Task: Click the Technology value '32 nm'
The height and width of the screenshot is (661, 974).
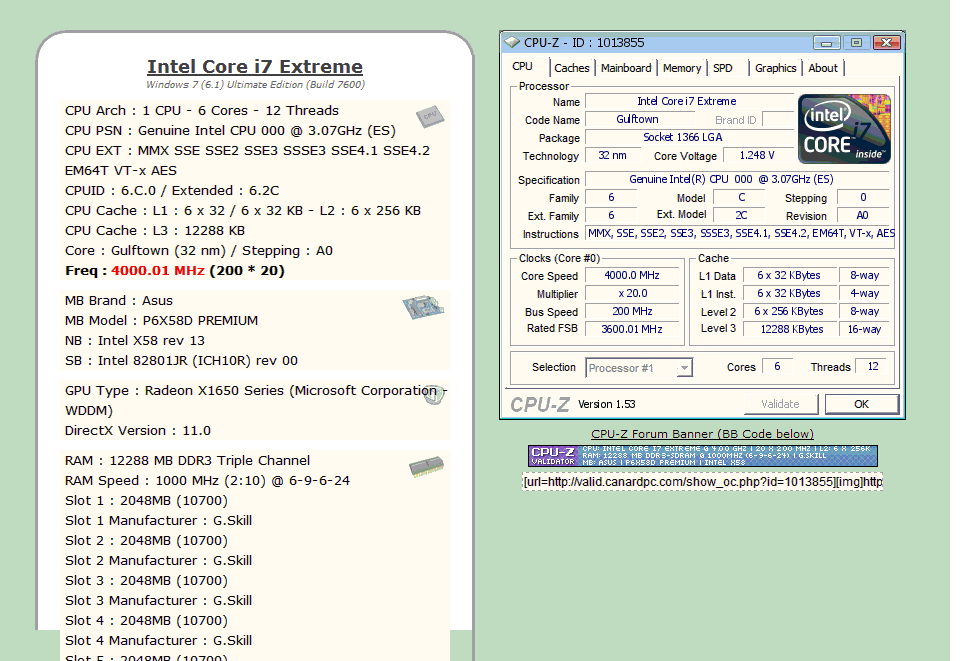Action: 612,155
